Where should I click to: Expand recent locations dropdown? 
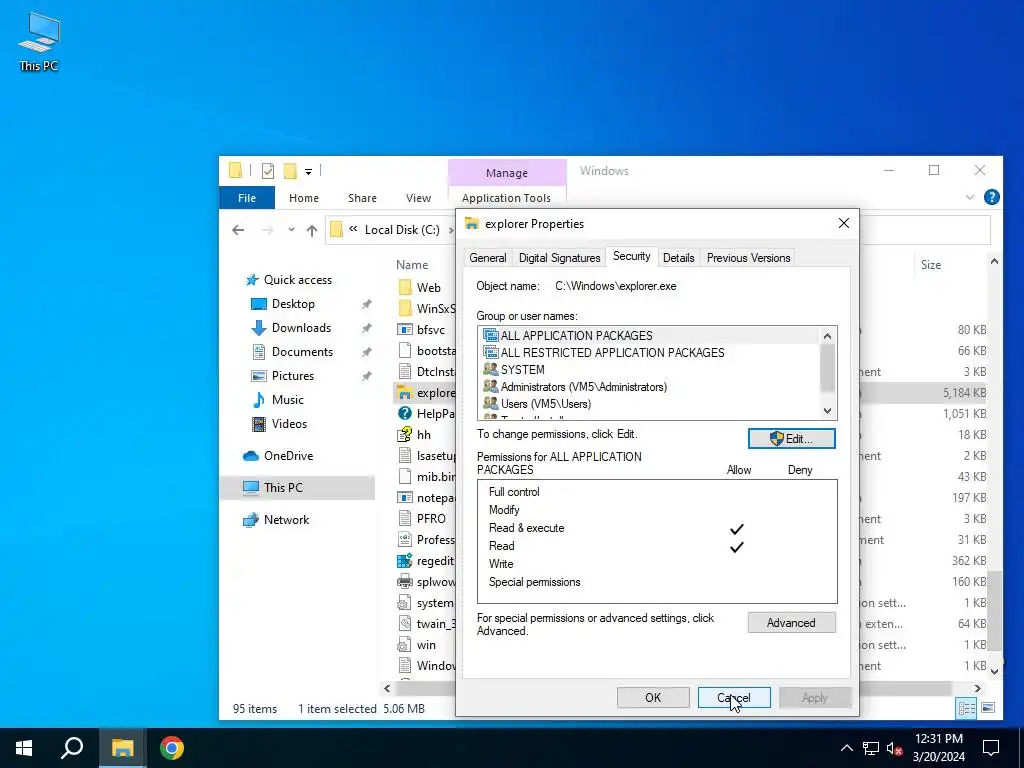pyautogui.click(x=291, y=230)
